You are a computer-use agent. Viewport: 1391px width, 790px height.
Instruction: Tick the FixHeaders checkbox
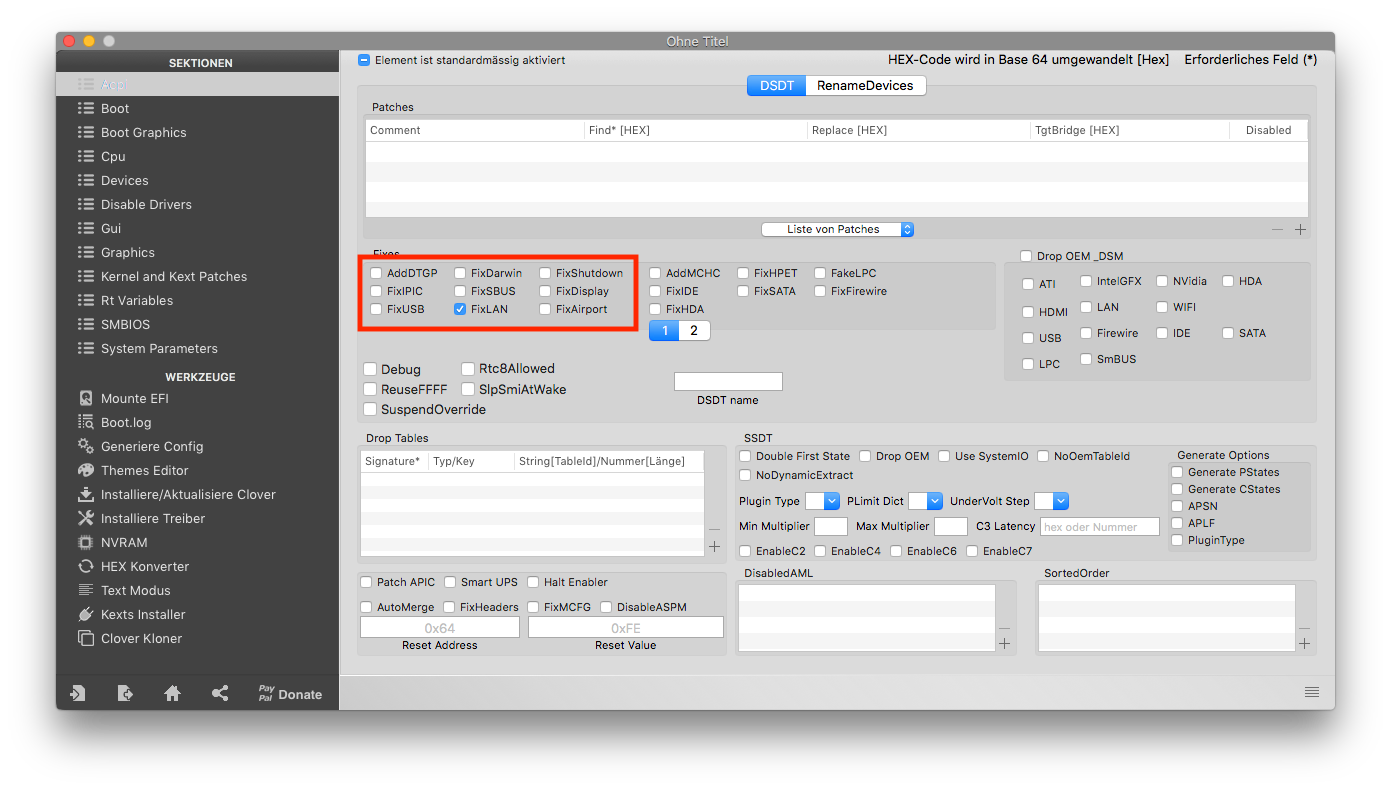point(450,607)
